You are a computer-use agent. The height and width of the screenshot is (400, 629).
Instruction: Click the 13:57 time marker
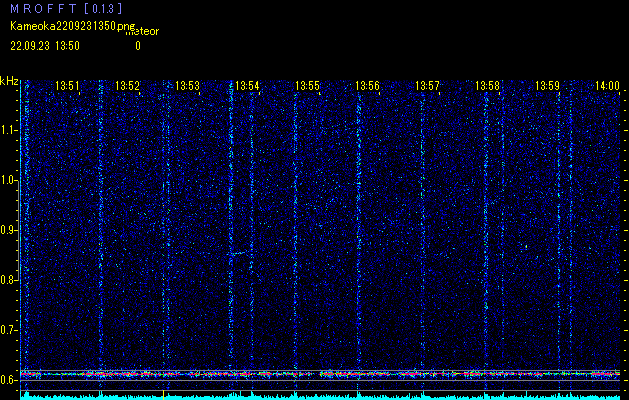point(427,86)
